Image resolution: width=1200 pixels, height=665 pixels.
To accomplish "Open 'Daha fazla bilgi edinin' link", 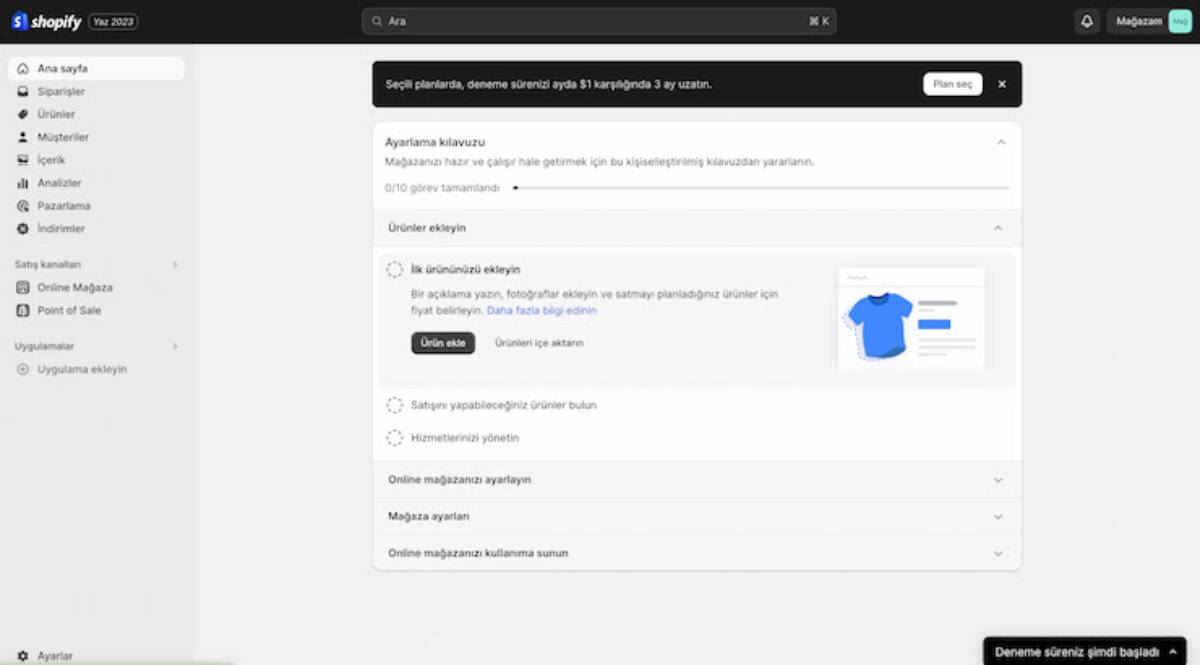I will [541, 311].
